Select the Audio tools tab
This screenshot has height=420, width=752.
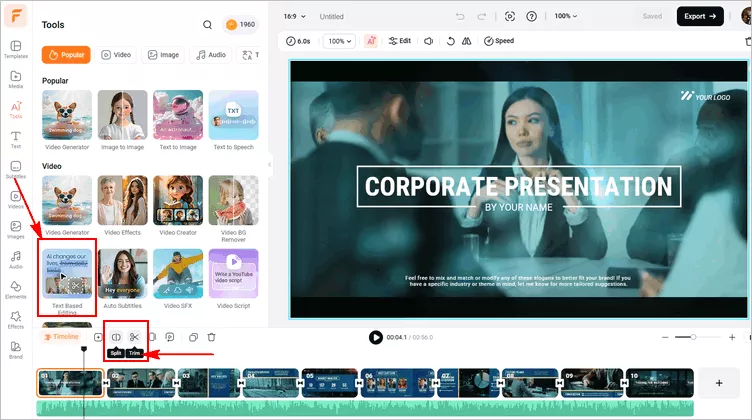click(211, 55)
